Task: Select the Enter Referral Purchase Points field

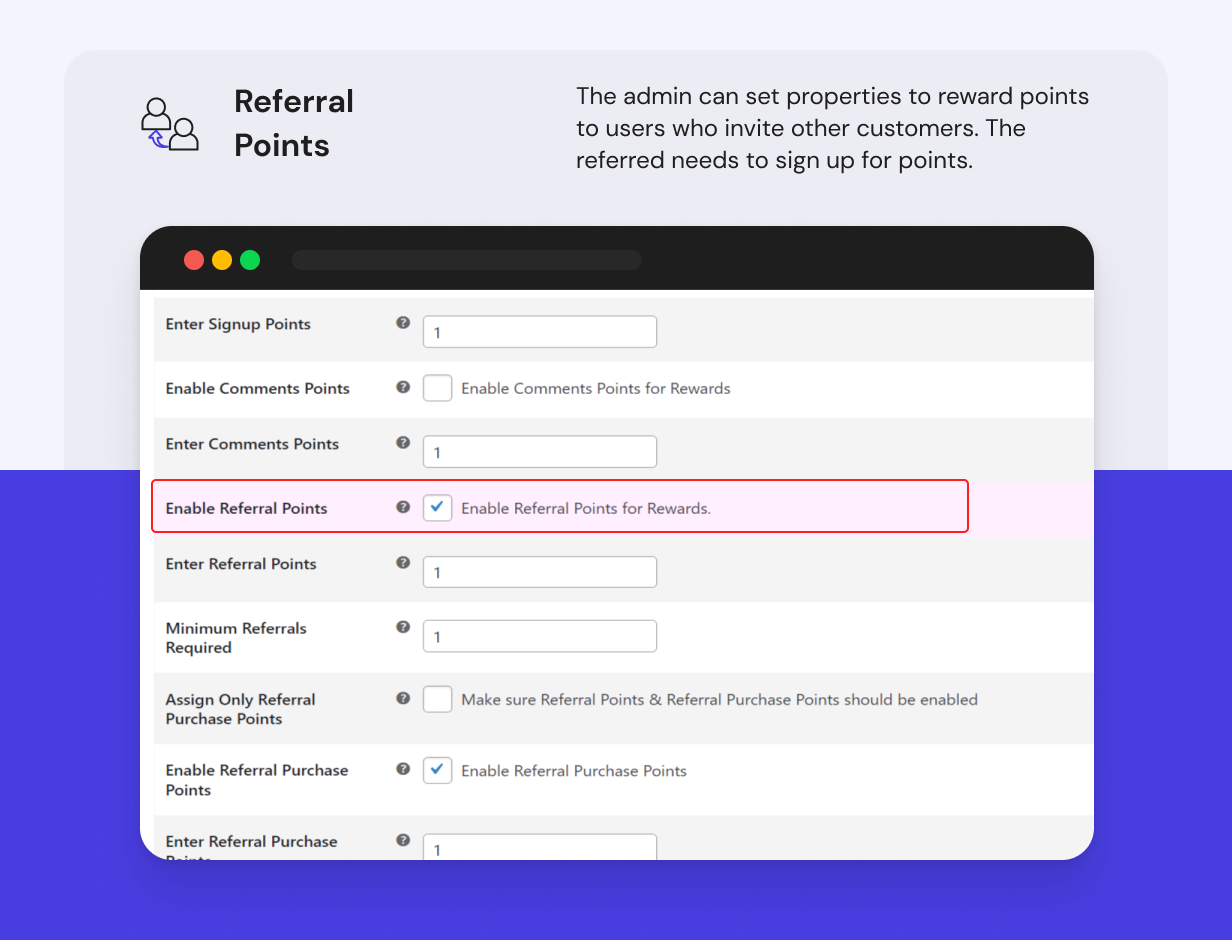Action: tap(539, 847)
